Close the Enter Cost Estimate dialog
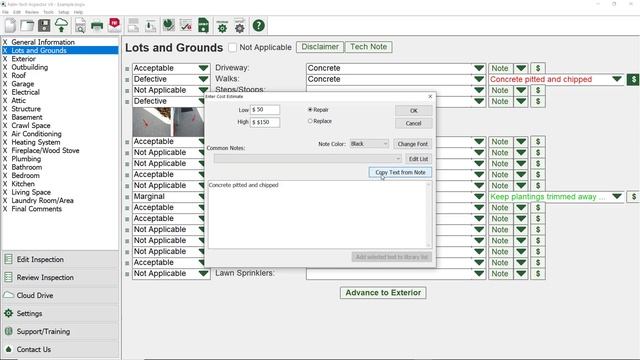 [x=430, y=97]
